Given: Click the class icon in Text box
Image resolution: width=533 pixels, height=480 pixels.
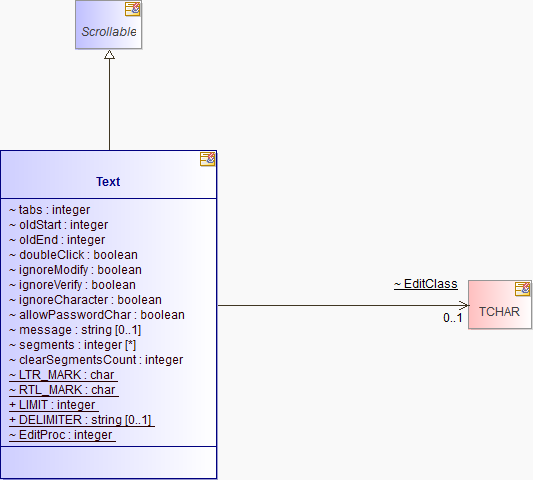Looking at the screenshot, I should point(207,159).
